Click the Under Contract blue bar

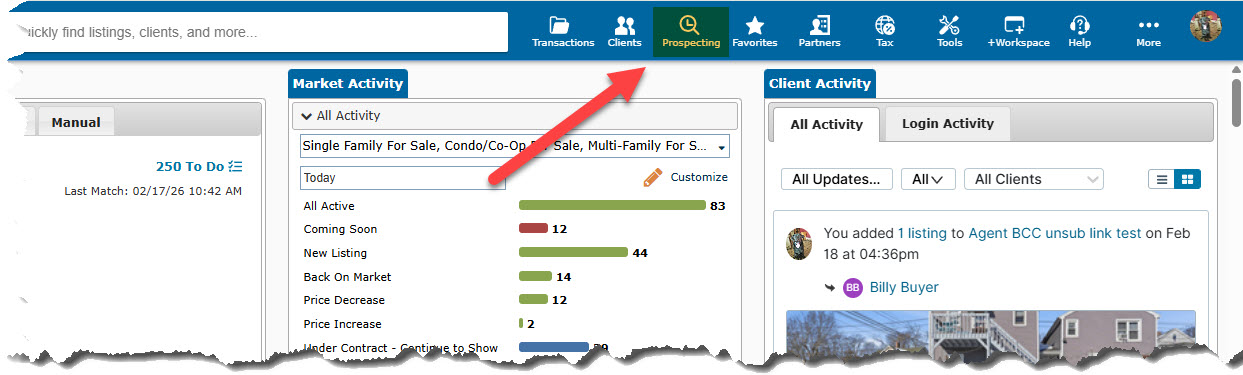553,346
